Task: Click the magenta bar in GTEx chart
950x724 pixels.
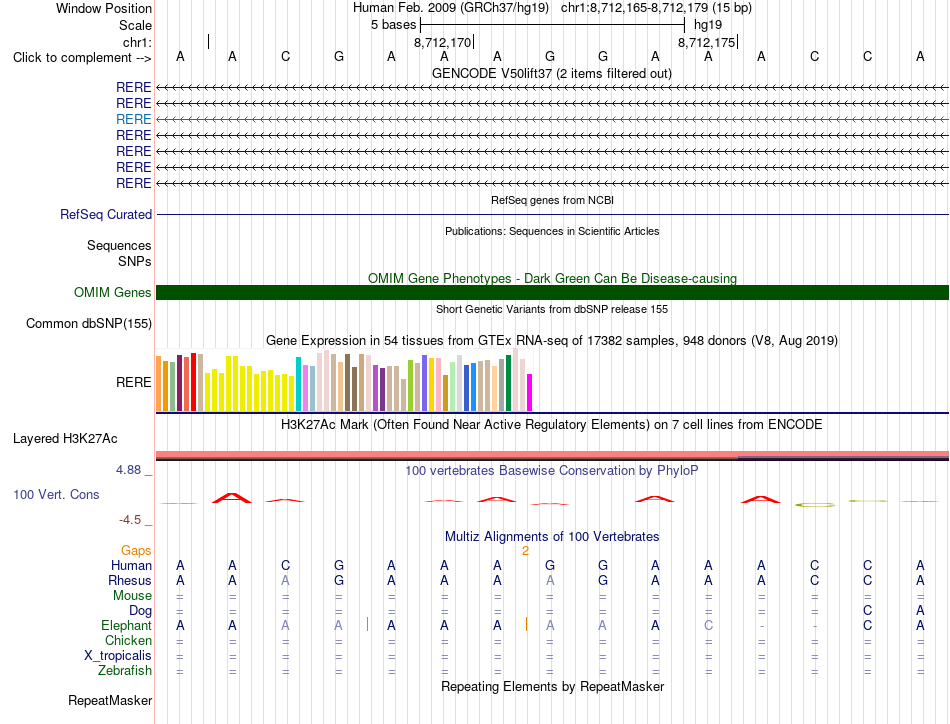Action: pos(530,393)
